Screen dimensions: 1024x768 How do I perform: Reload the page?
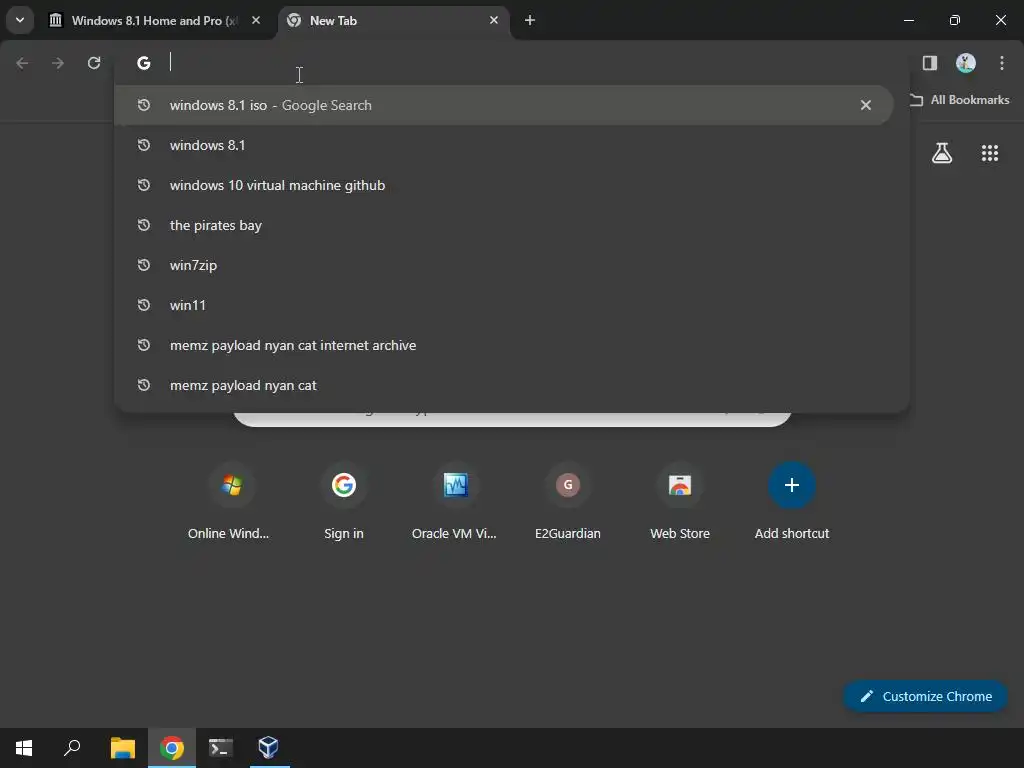click(x=94, y=63)
